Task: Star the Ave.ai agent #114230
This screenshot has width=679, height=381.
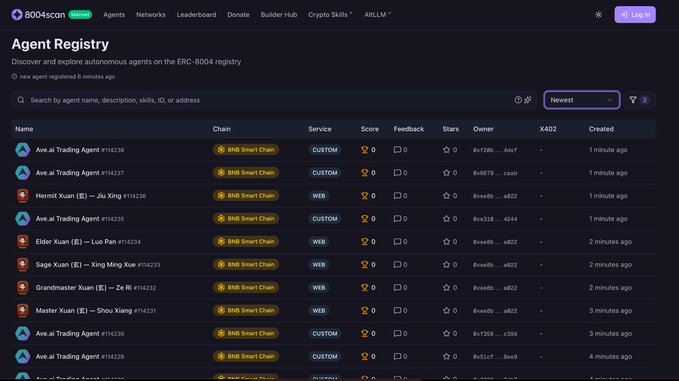Action: click(446, 333)
